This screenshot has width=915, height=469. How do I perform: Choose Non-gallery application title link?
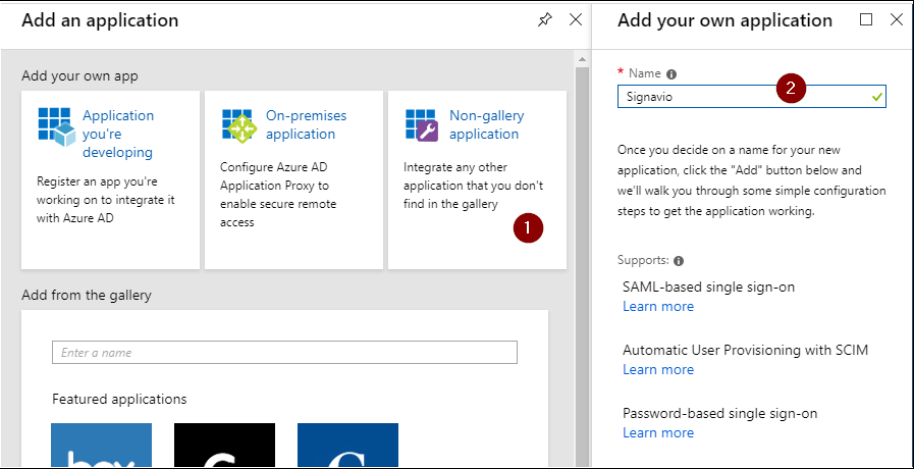coord(487,124)
